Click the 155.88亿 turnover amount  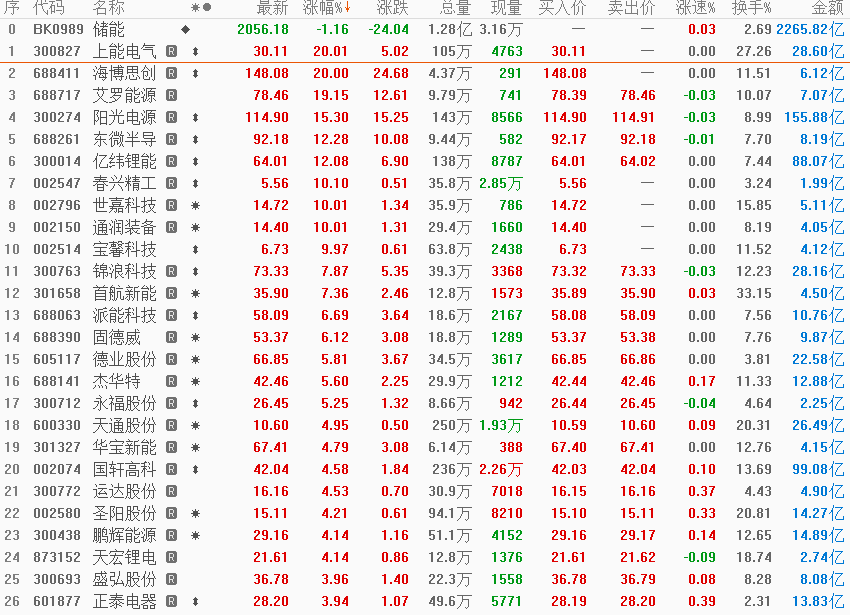click(x=814, y=117)
